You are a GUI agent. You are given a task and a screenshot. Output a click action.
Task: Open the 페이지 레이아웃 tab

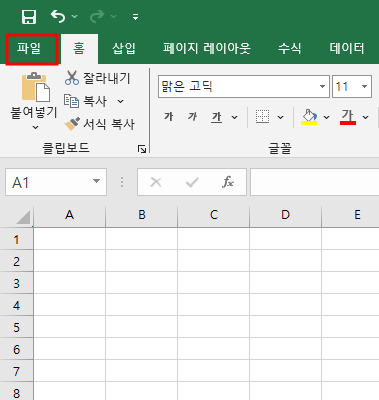pyautogui.click(x=207, y=49)
